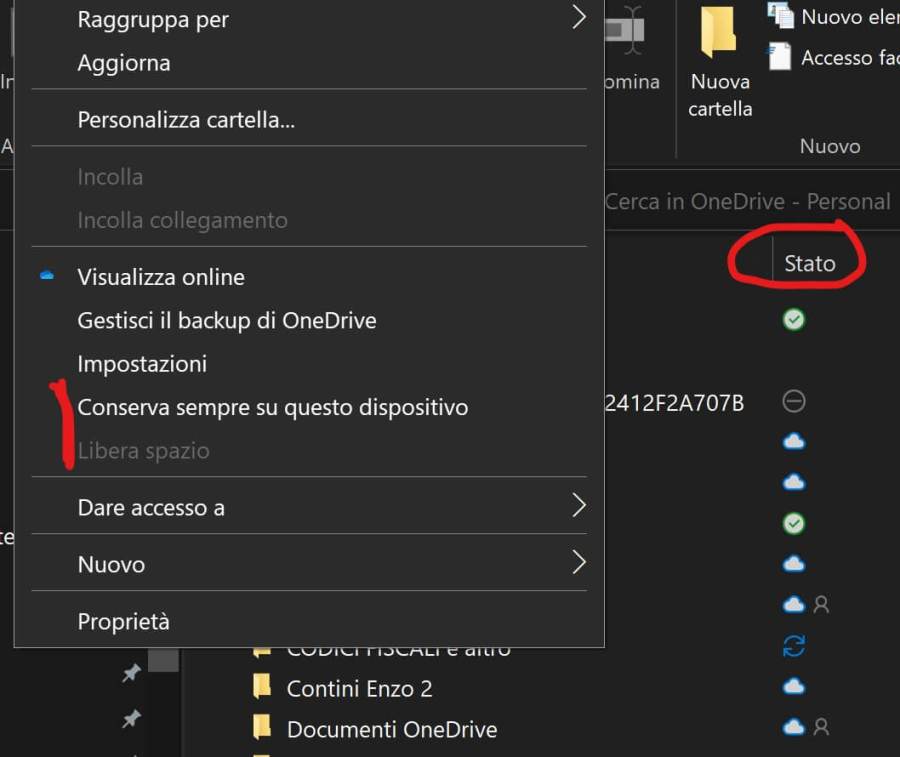The width and height of the screenshot is (900, 757).
Task: Click the Nuova cartella folder icon
Action: (x=719, y=34)
